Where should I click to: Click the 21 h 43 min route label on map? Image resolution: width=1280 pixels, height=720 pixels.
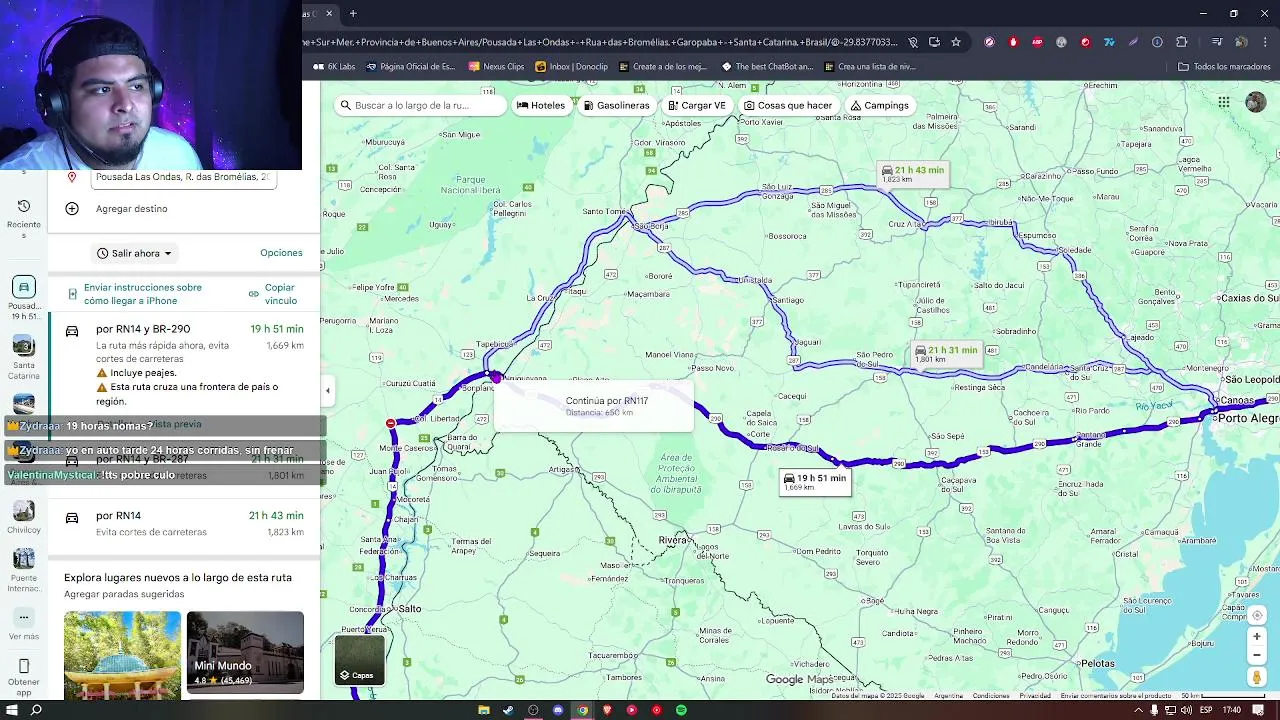pyautogui.click(x=912, y=173)
